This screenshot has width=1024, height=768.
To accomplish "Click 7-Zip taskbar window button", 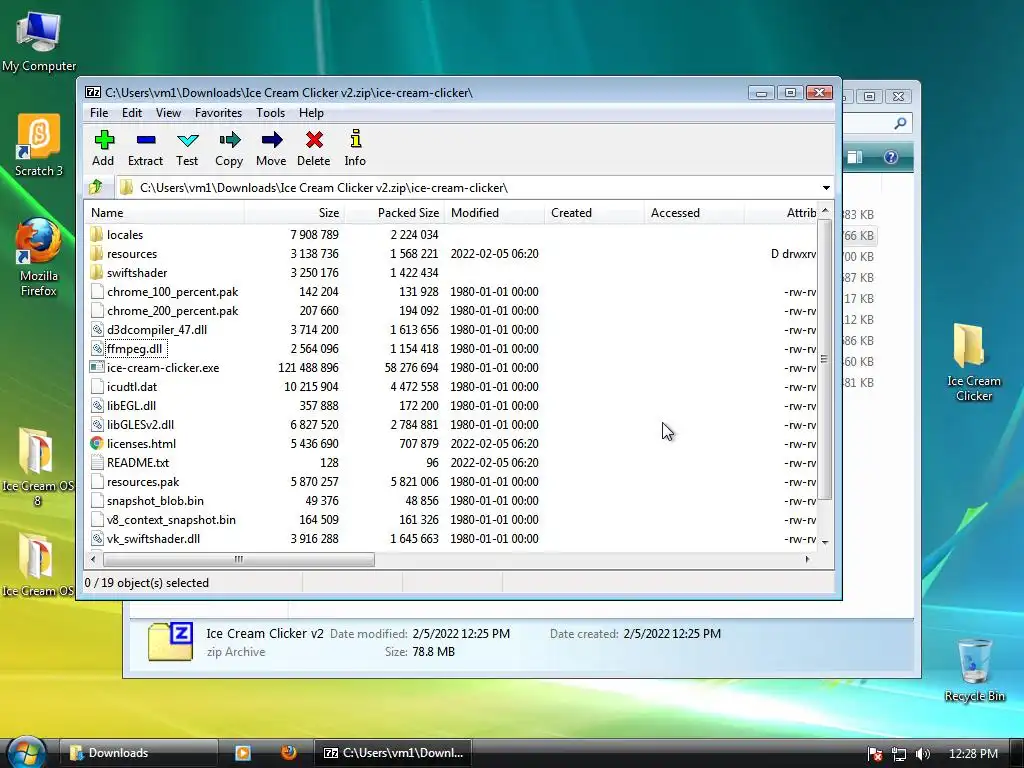I will pyautogui.click(x=393, y=753).
